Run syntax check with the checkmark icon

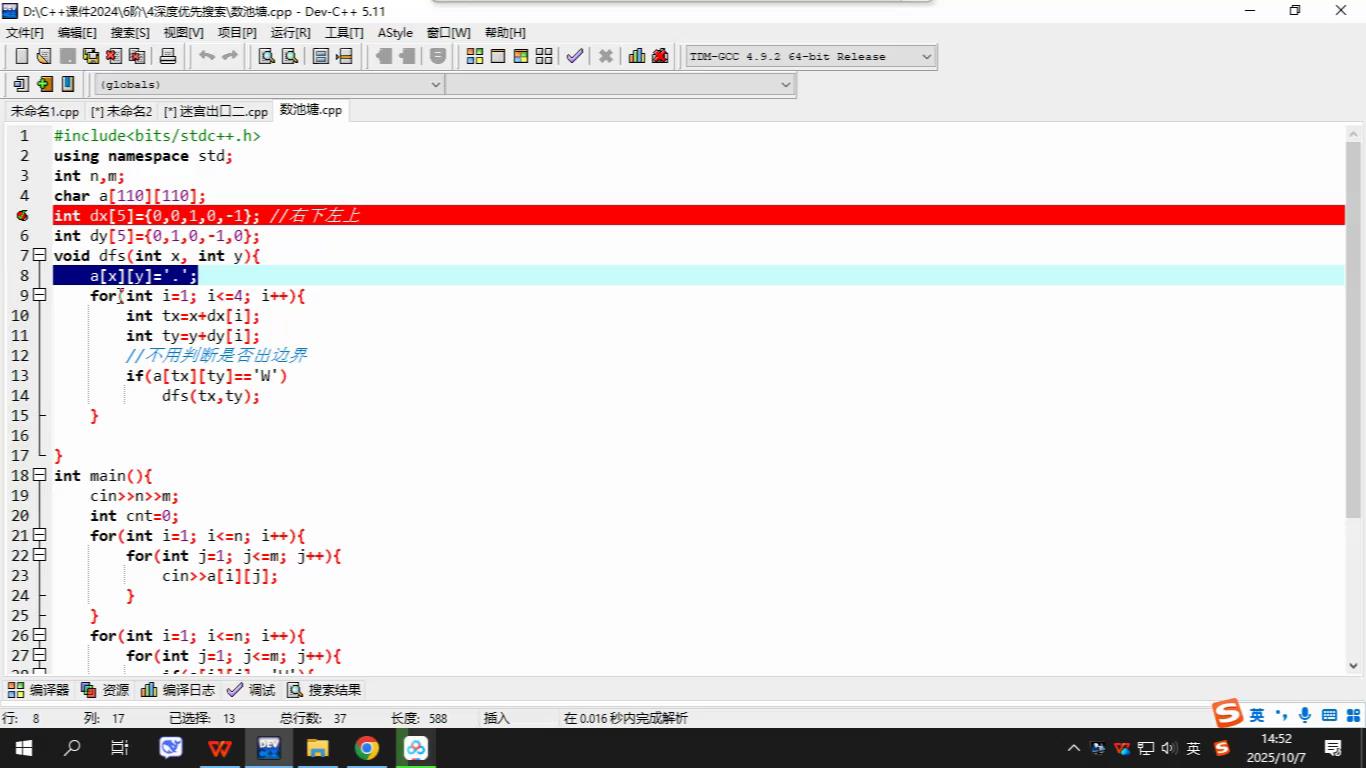click(574, 57)
